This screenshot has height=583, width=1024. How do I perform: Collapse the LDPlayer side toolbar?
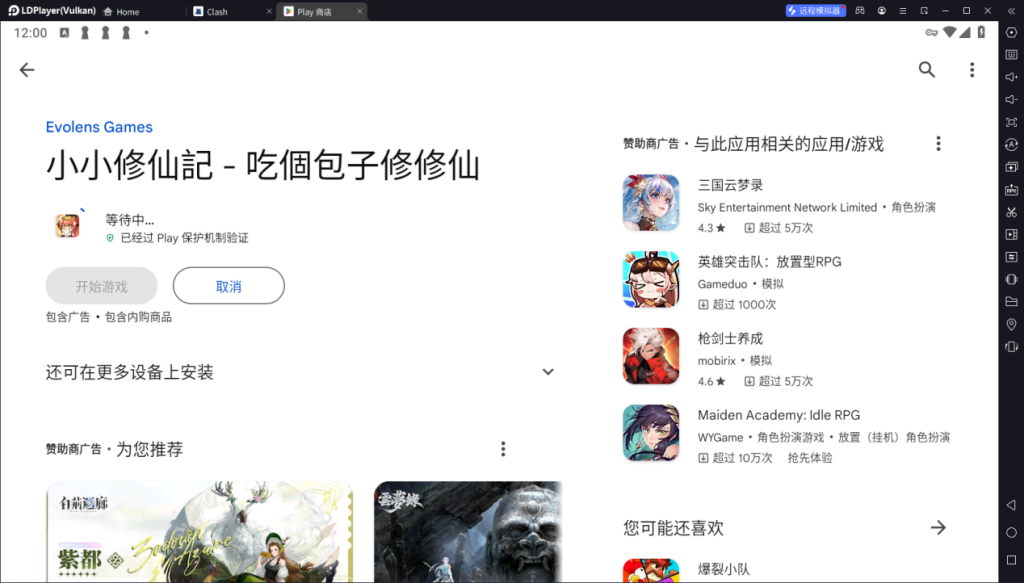coord(1012,10)
